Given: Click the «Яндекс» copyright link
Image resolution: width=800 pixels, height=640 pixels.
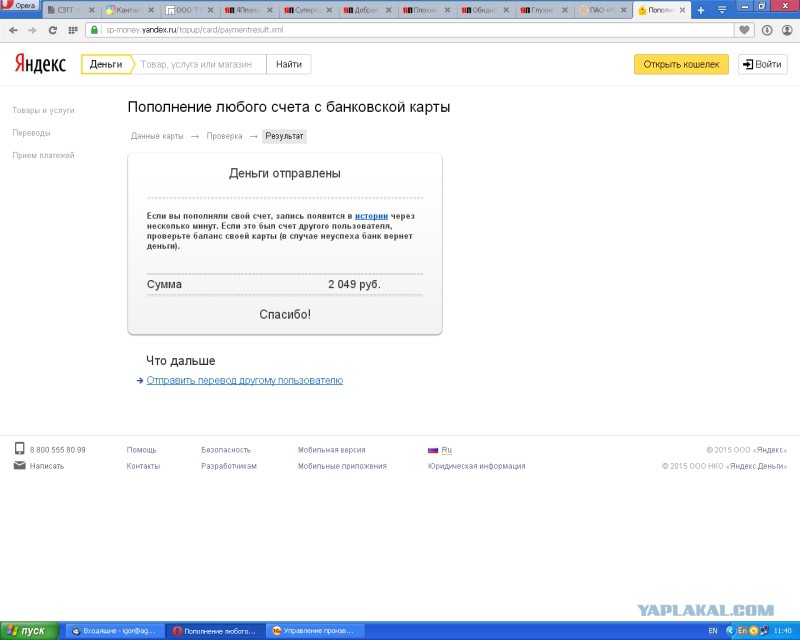Looking at the screenshot, I should pos(769,450).
